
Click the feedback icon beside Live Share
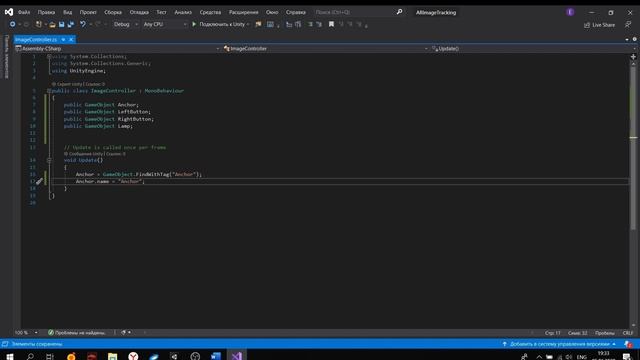(x=628, y=25)
